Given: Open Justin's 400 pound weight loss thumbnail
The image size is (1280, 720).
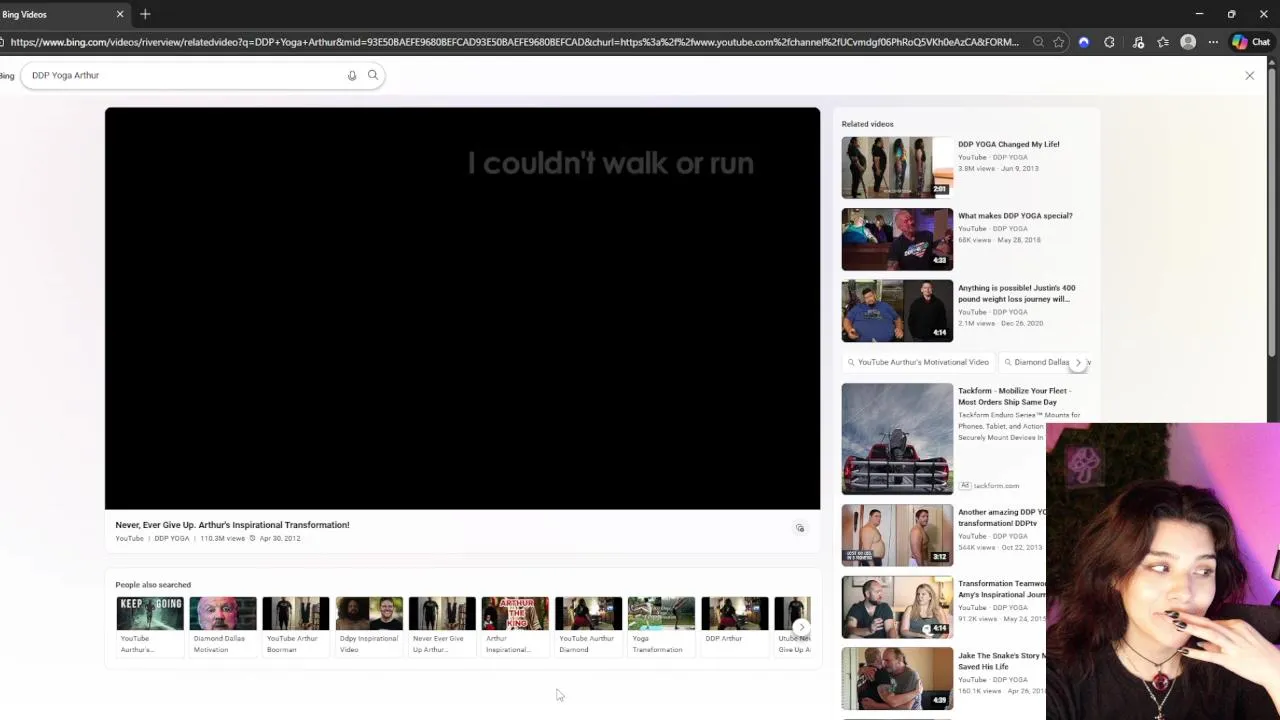Looking at the screenshot, I should pos(897,311).
